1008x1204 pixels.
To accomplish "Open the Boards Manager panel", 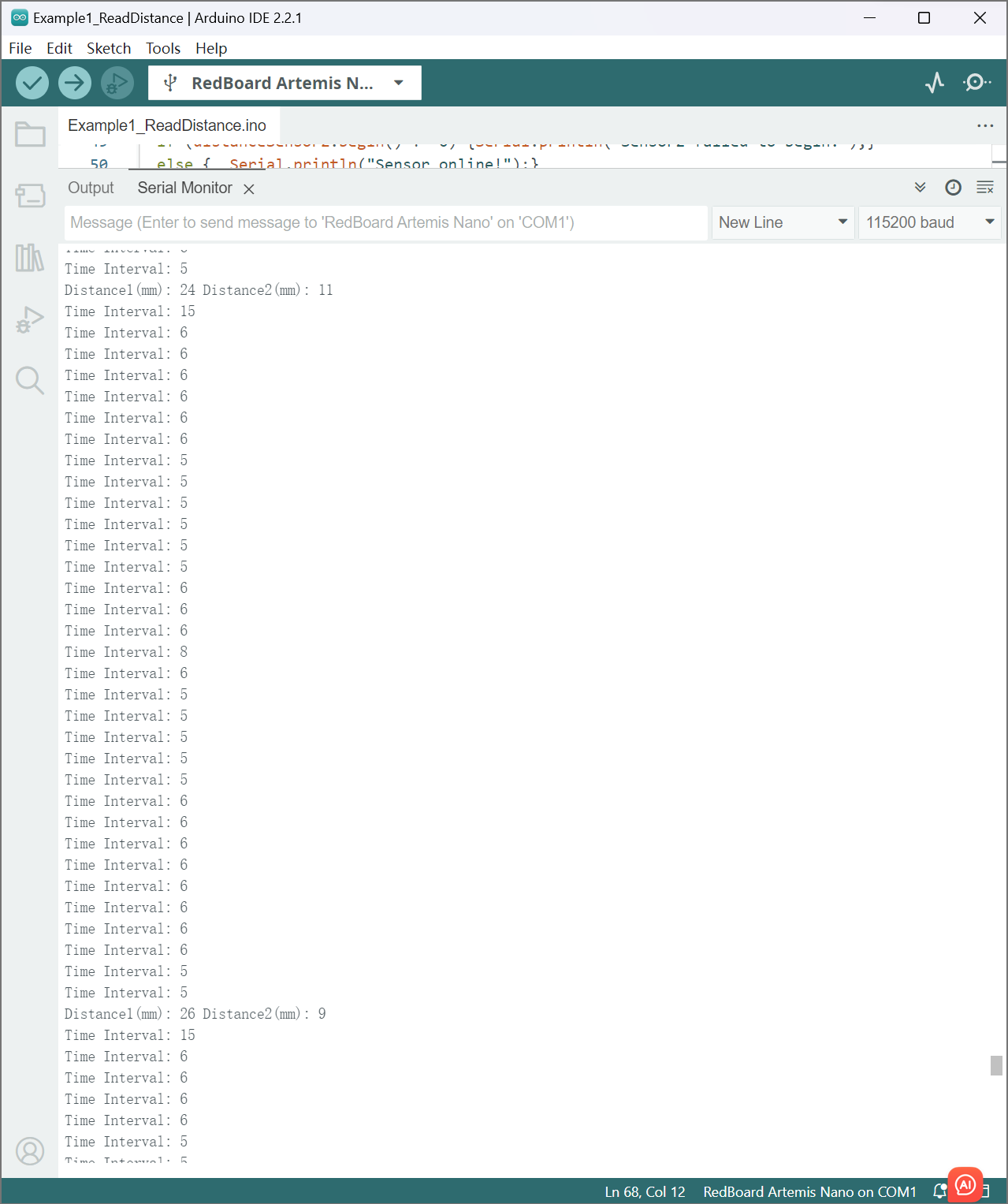I will pyautogui.click(x=29, y=196).
